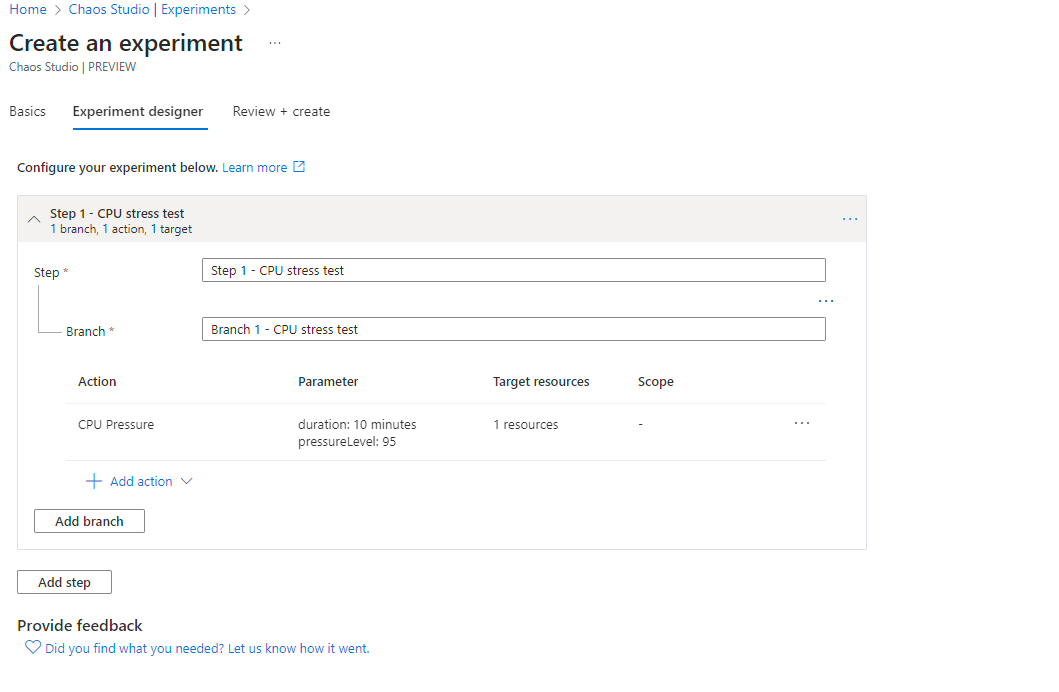This screenshot has height=692, width=1059.
Task: Open the Step 1 header ellipsis menu
Action: tap(850, 219)
